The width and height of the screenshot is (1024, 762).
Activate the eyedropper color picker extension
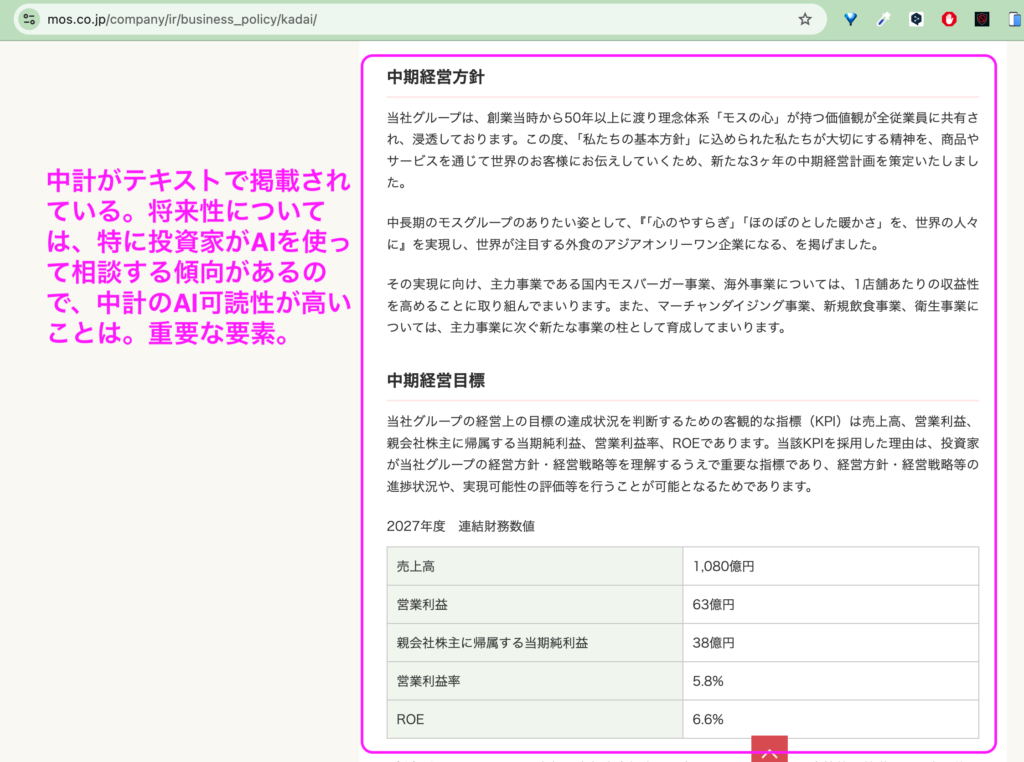(883, 19)
